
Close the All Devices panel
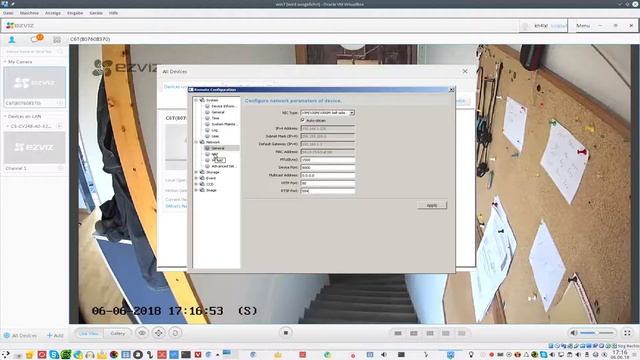coord(465,71)
